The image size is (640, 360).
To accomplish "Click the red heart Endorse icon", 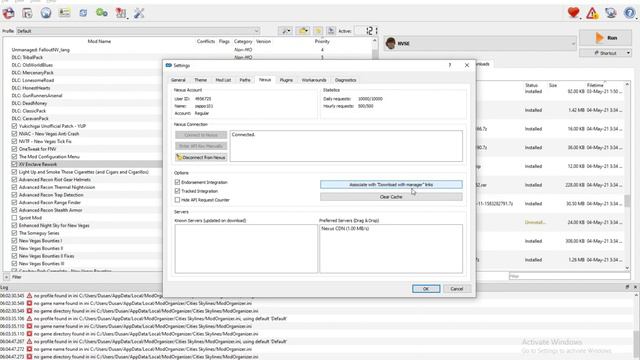I will (573, 13).
